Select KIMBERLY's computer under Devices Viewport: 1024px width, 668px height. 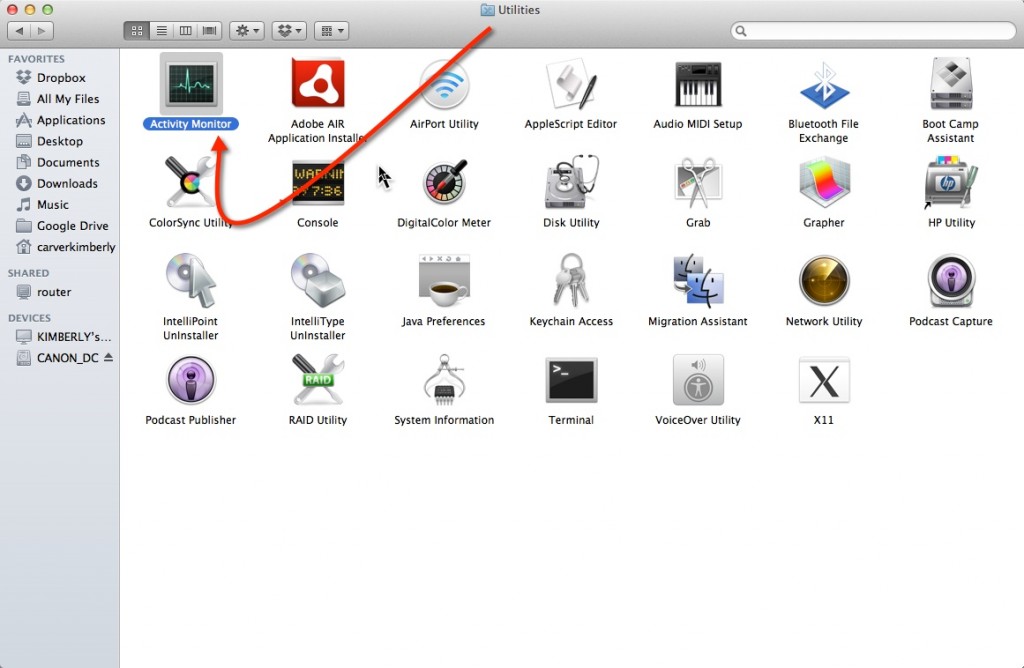59,337
